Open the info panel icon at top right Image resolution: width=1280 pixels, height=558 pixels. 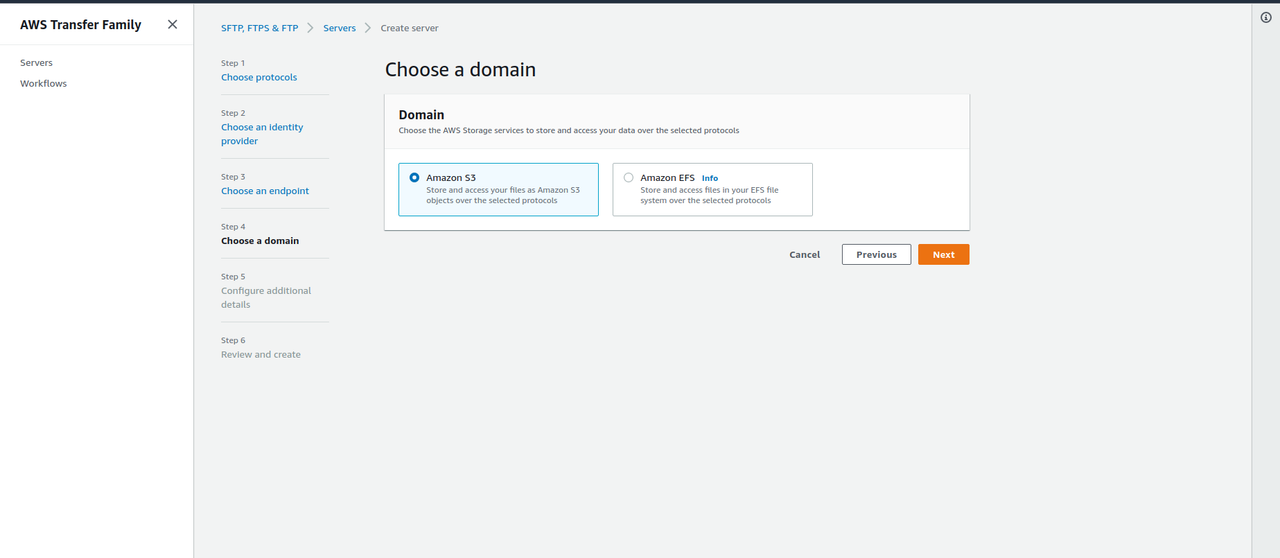pyautogui.click(x=1266, y=17)
